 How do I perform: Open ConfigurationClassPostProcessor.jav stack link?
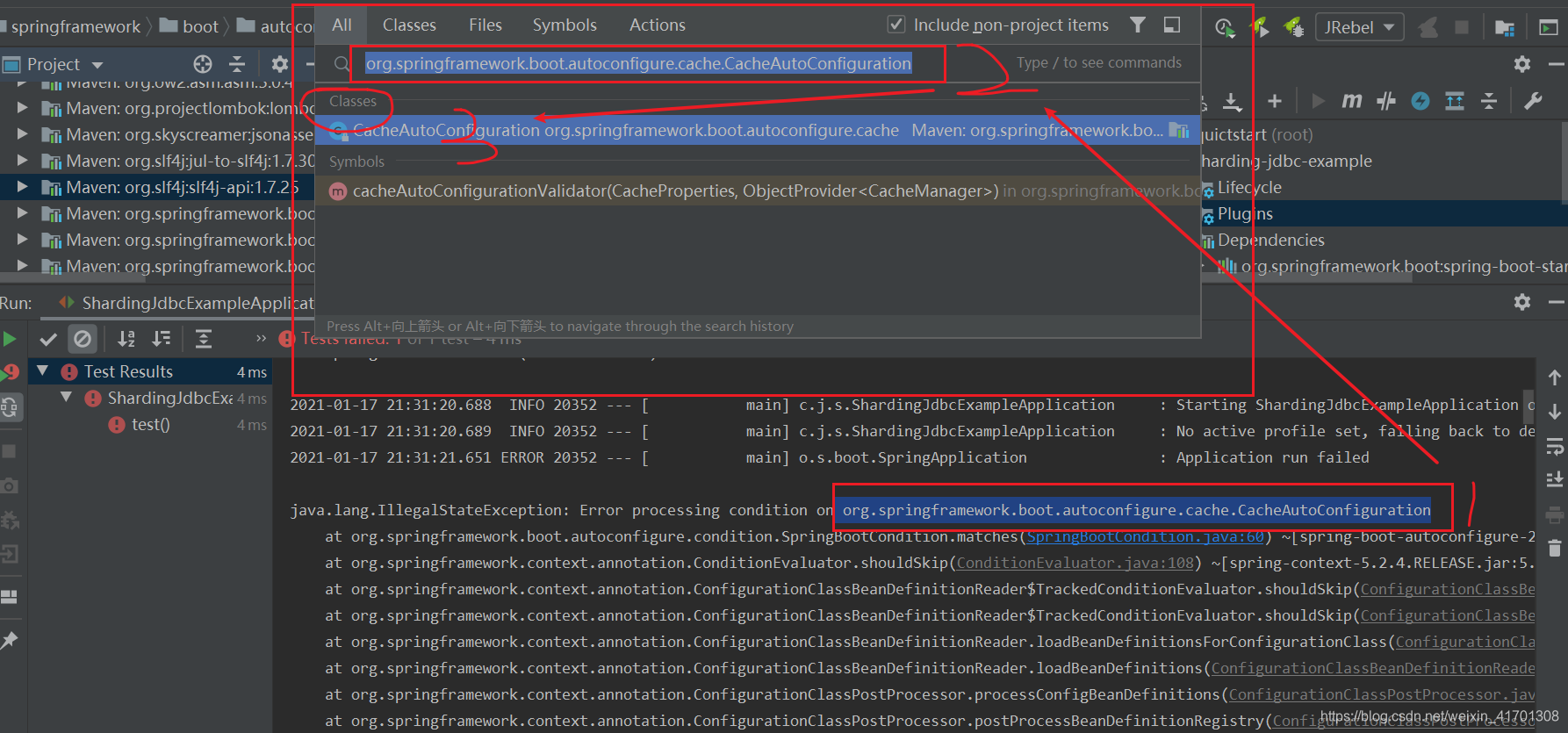pos(1382,694)
